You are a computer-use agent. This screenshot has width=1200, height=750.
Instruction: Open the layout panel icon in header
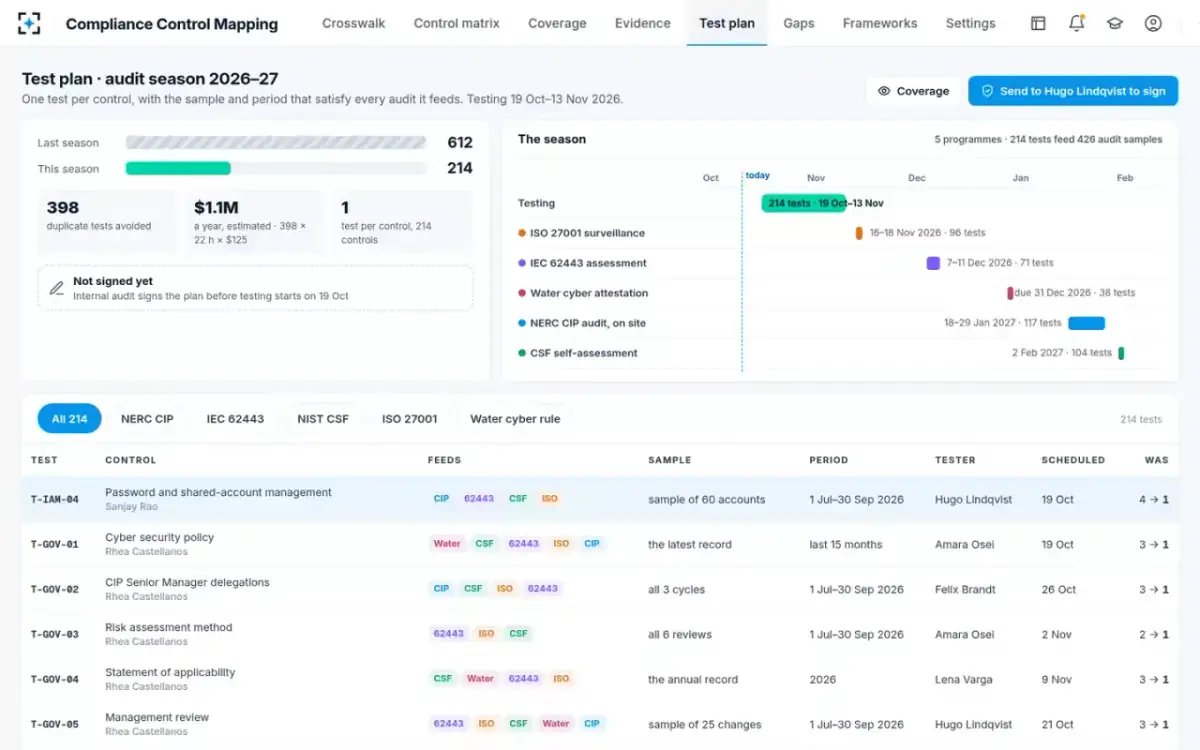tap(1038, 23)
